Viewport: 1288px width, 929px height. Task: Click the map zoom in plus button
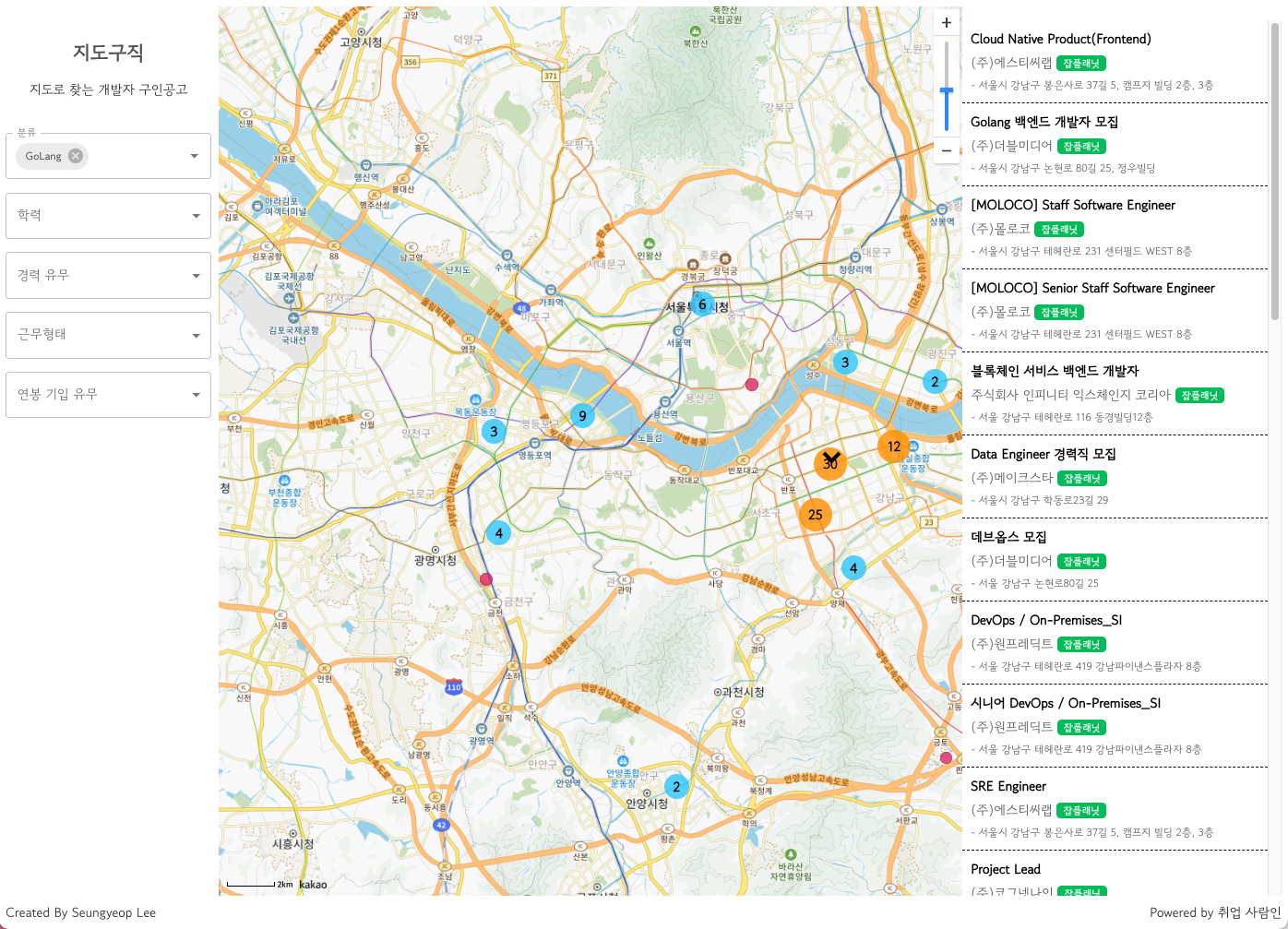coord(946,23)
